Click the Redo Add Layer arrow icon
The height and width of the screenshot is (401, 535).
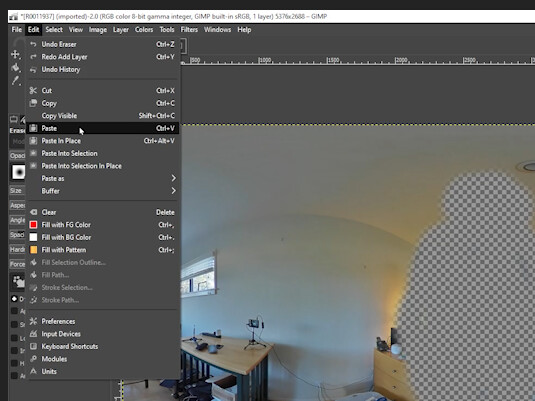pyautogui.click(x=33, y=57)
